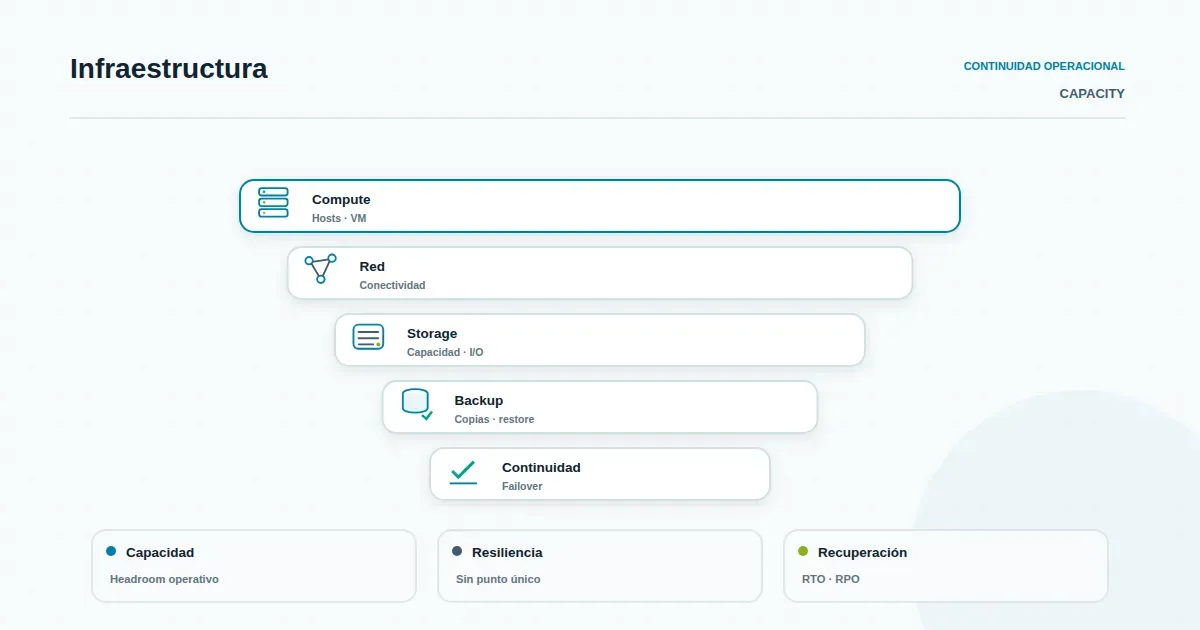Click the 'Backup' title text

[479, 401]
